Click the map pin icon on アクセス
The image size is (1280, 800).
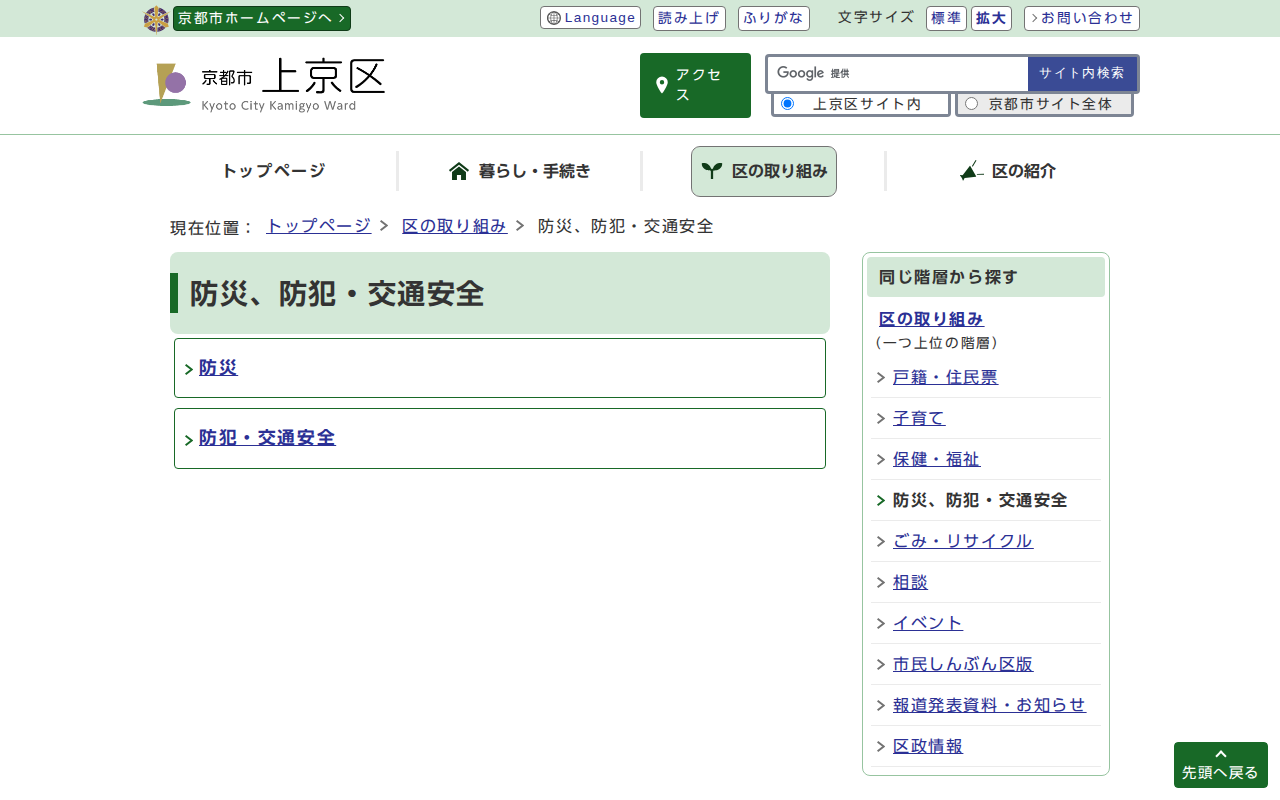661,85
